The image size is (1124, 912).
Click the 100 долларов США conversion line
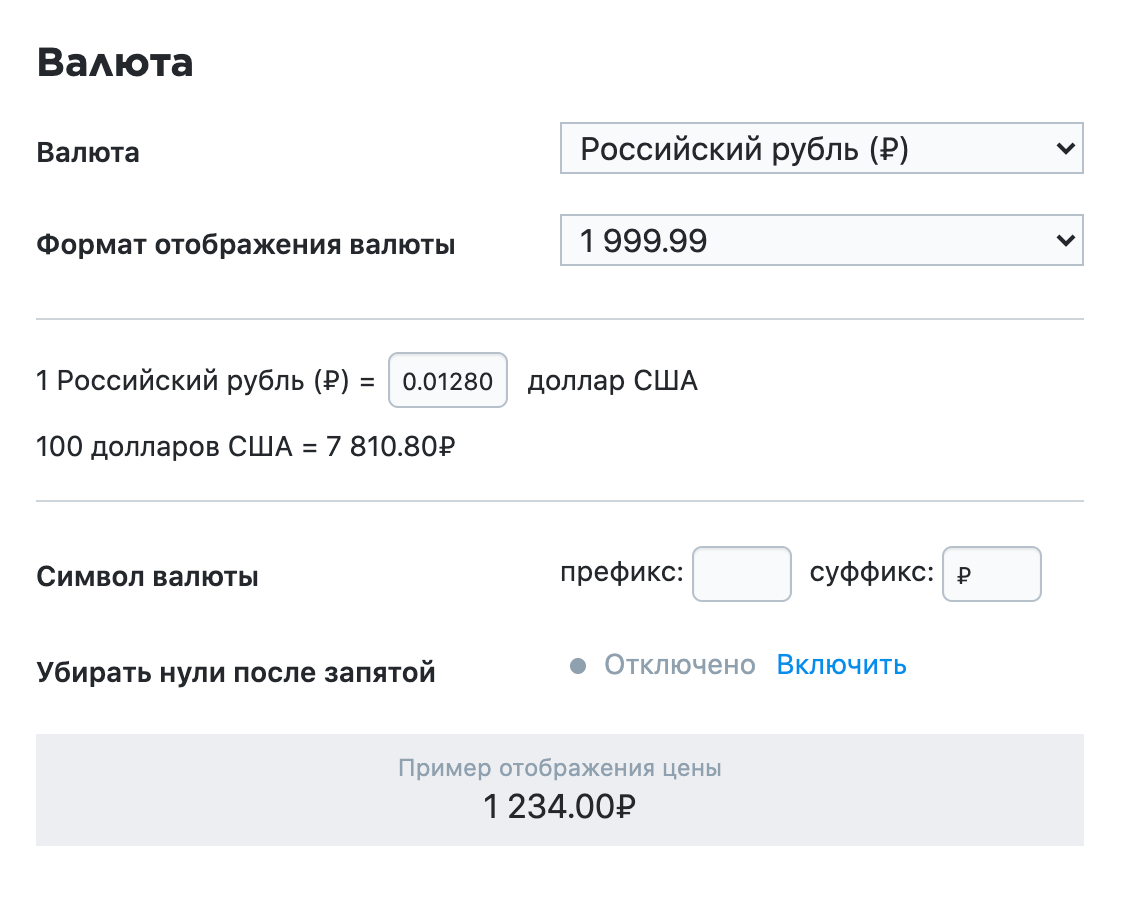click(246, 447)
